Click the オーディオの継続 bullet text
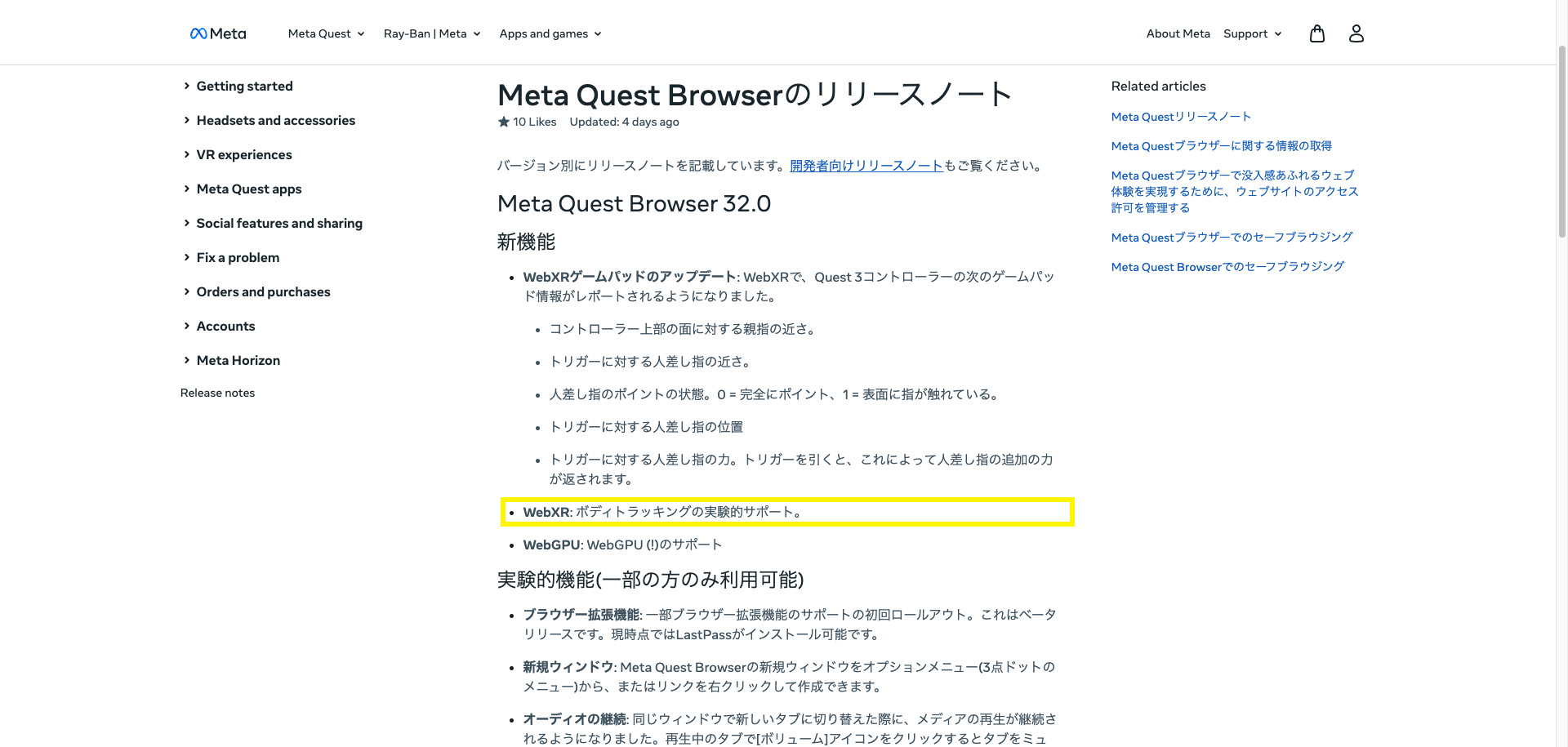This screenshot has width=1568, height=747. click(x=790, y=729)
